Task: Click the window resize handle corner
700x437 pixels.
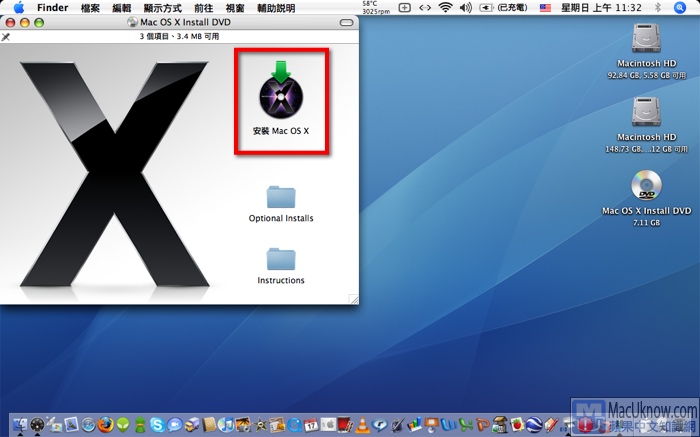Action: [354, 300]
